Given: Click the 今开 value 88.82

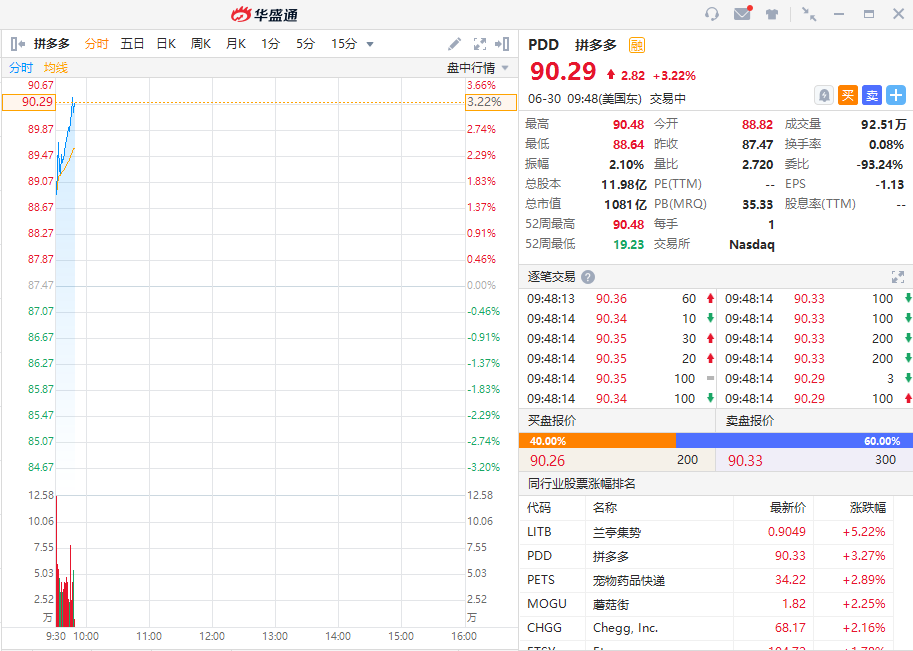Looking at the screenshot, I should pos(758,125).
